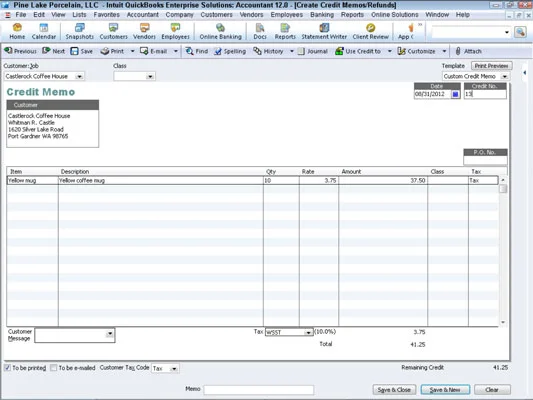Click the Customize toolbar button
This screenshot has width=533, height=400.
[417, 51]
